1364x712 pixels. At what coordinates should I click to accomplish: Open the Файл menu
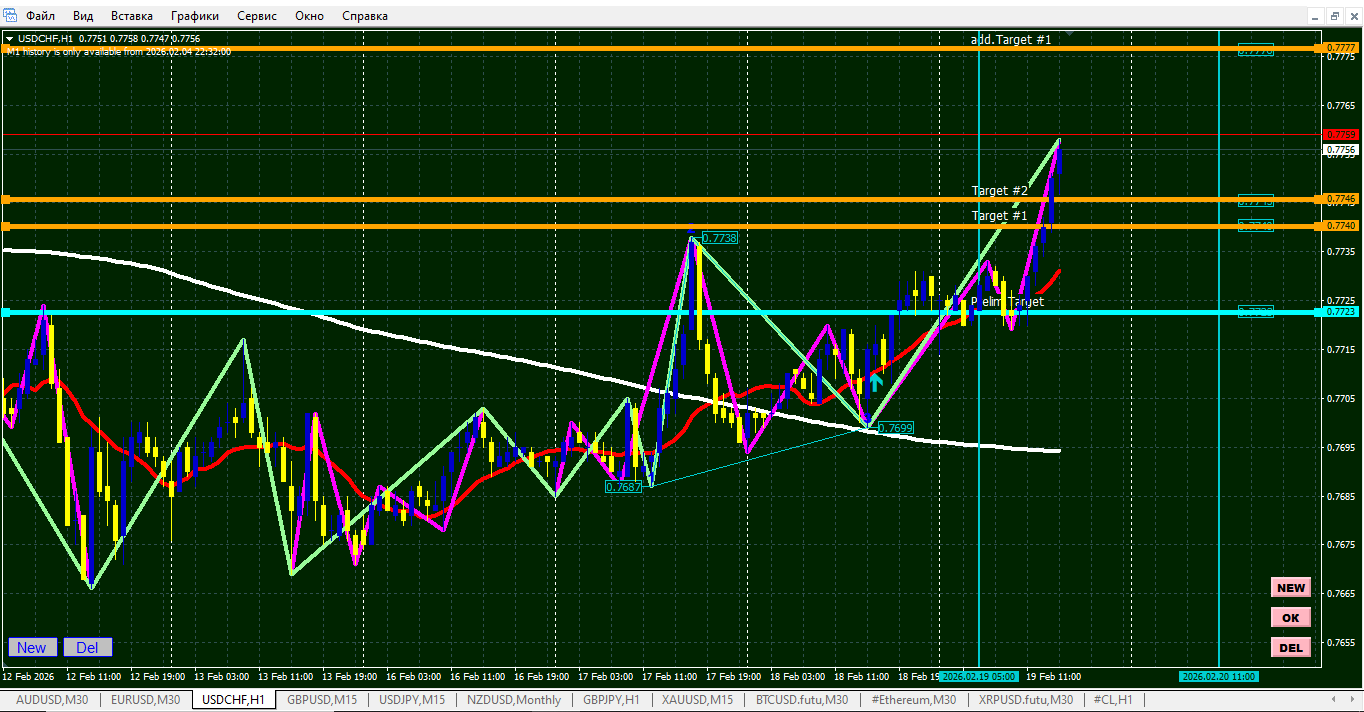40,16
